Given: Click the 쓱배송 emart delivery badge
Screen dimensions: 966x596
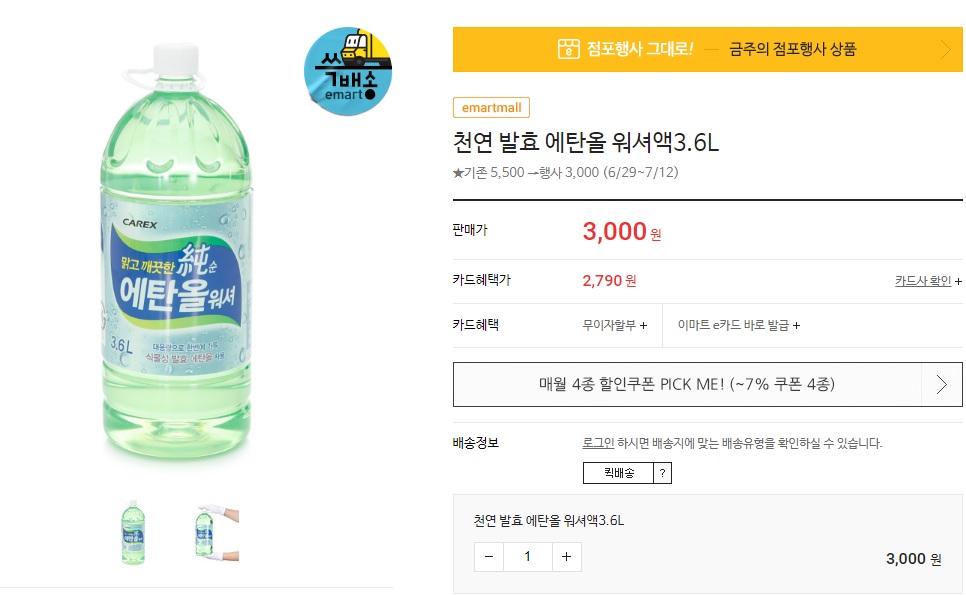Looking at the screenshot, I should click(348, 70).
